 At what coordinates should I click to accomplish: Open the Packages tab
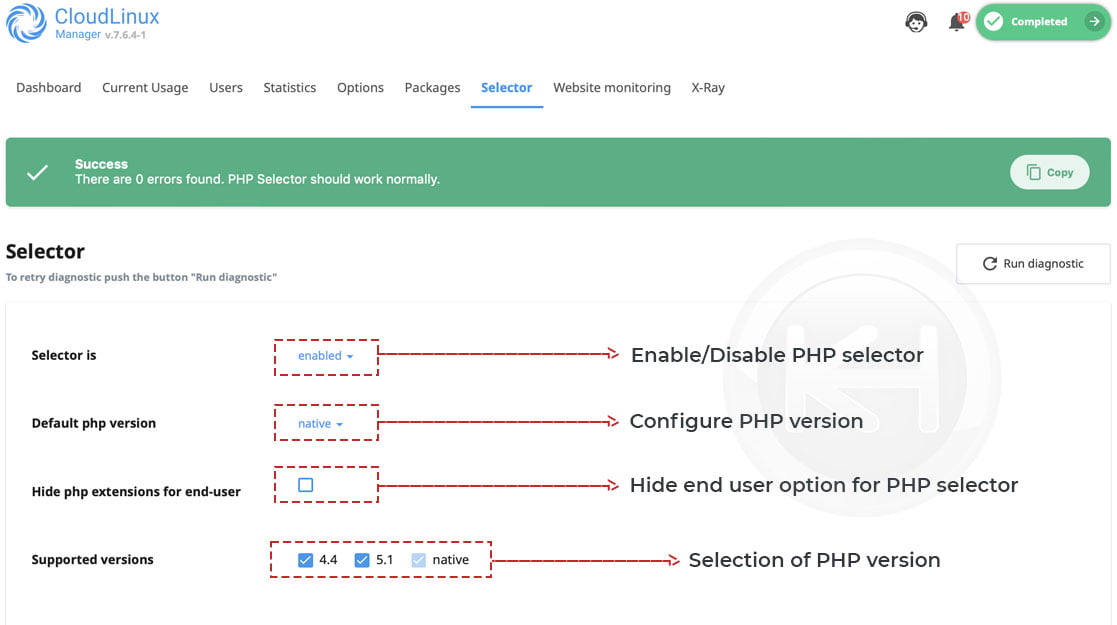pyautogui.click(x=432, y=88)
